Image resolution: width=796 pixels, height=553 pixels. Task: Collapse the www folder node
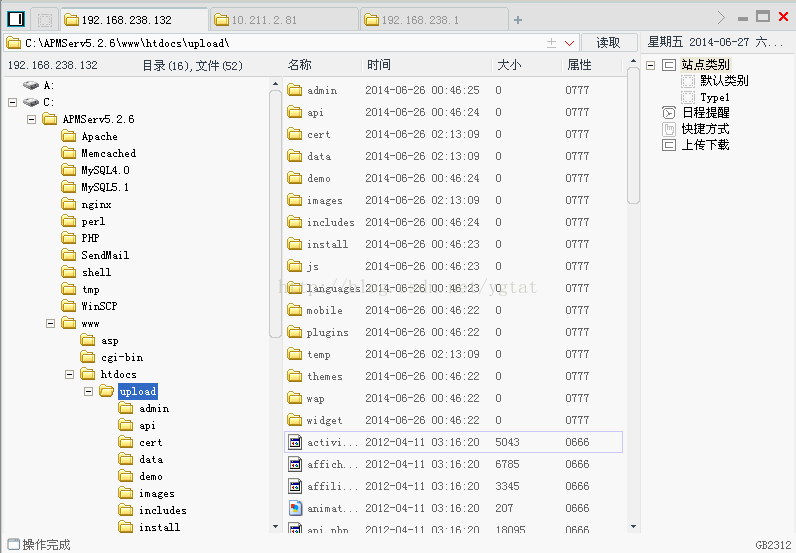pyautogui.click(x=50, y=323)
